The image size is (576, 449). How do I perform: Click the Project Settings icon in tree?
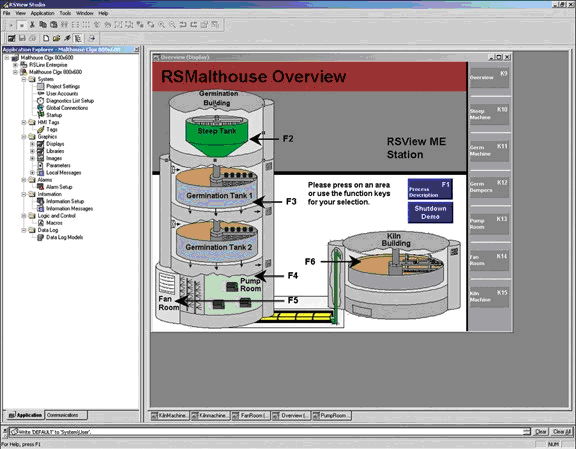point(40,86)
